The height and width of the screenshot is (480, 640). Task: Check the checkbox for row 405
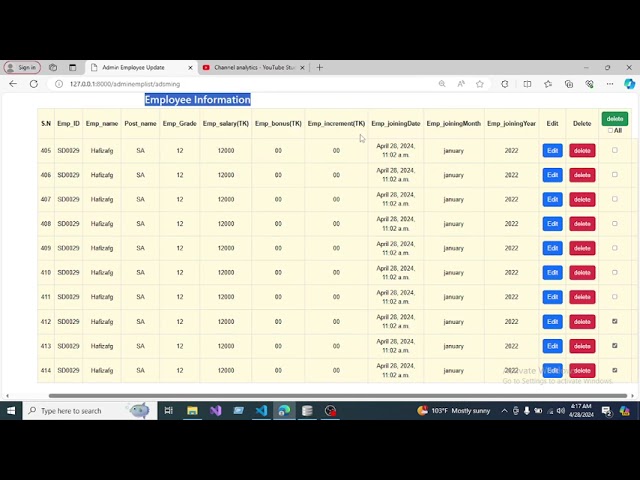615,150
